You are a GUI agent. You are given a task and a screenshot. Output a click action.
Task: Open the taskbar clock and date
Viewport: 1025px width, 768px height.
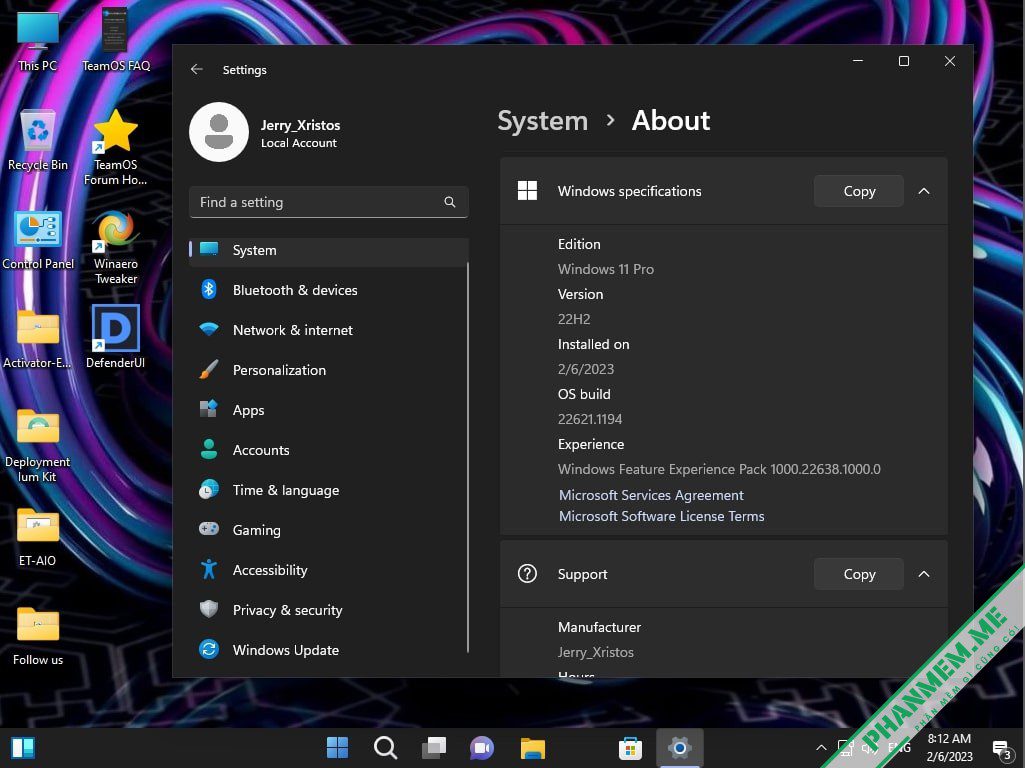click(949, 748)
